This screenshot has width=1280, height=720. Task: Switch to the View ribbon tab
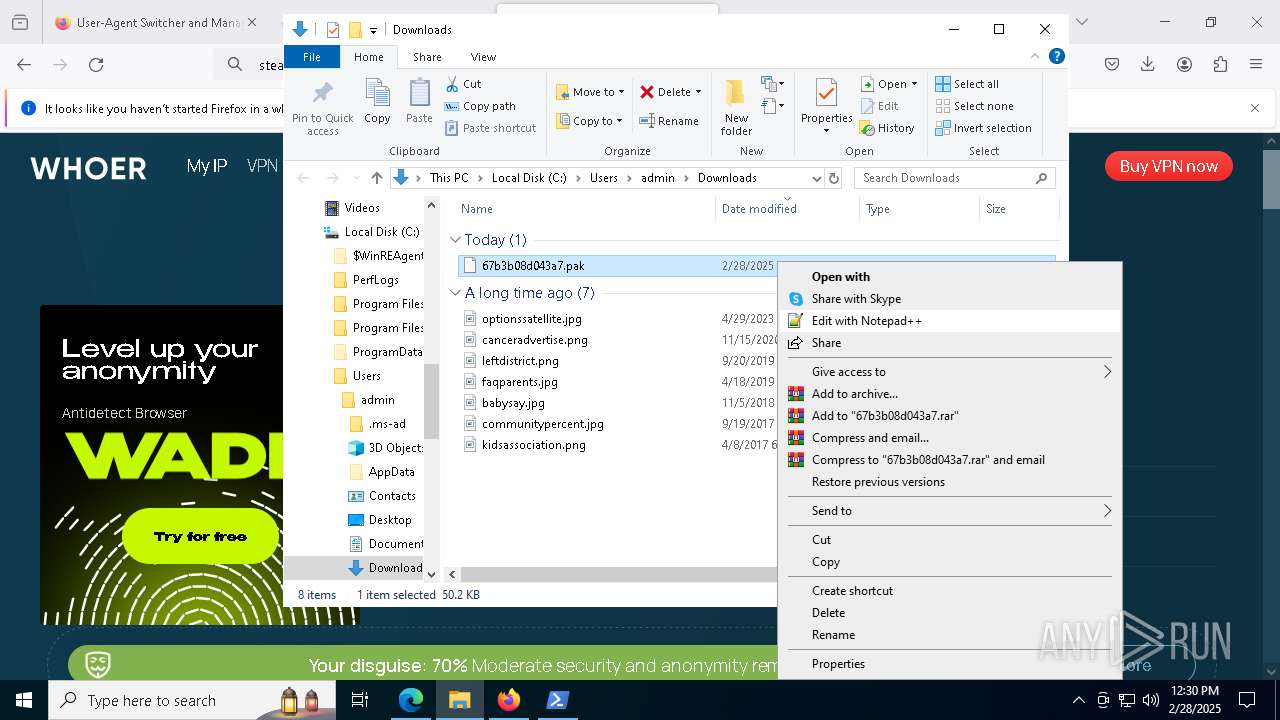point(483,57)
